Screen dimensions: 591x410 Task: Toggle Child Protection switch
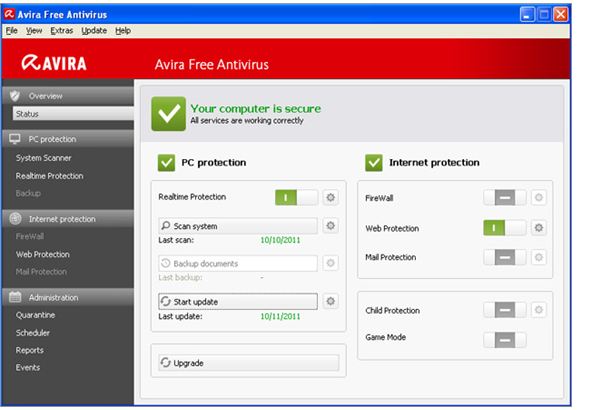pyautogui.click(x=505, y=310)
